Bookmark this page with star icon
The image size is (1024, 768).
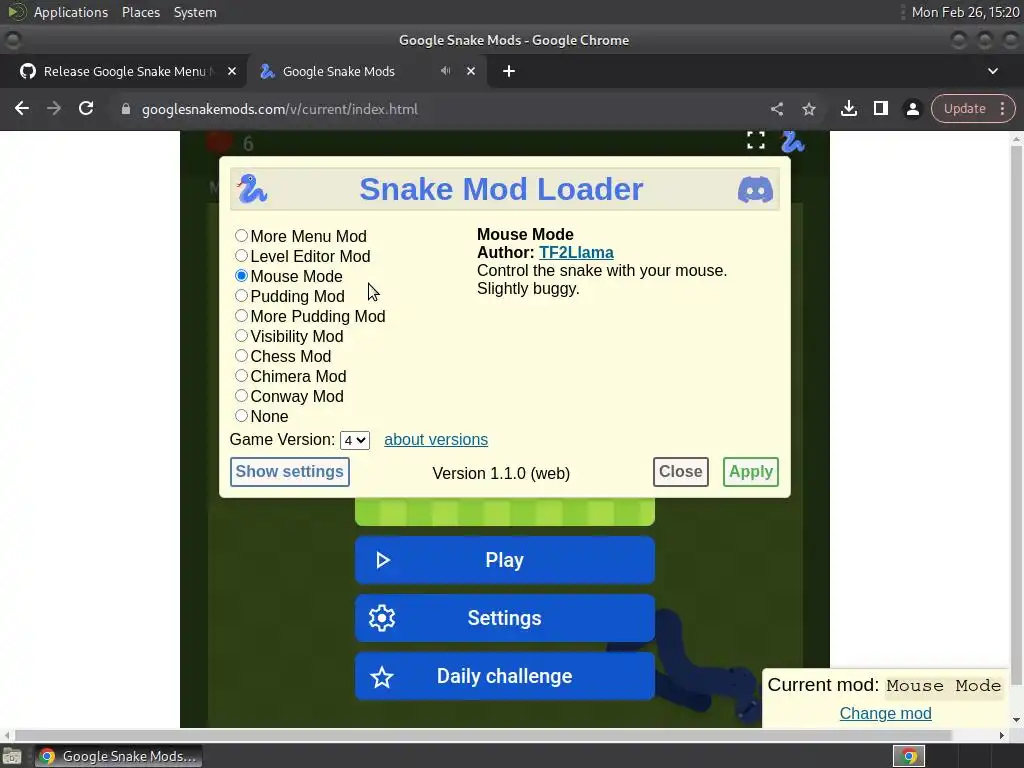809,109
